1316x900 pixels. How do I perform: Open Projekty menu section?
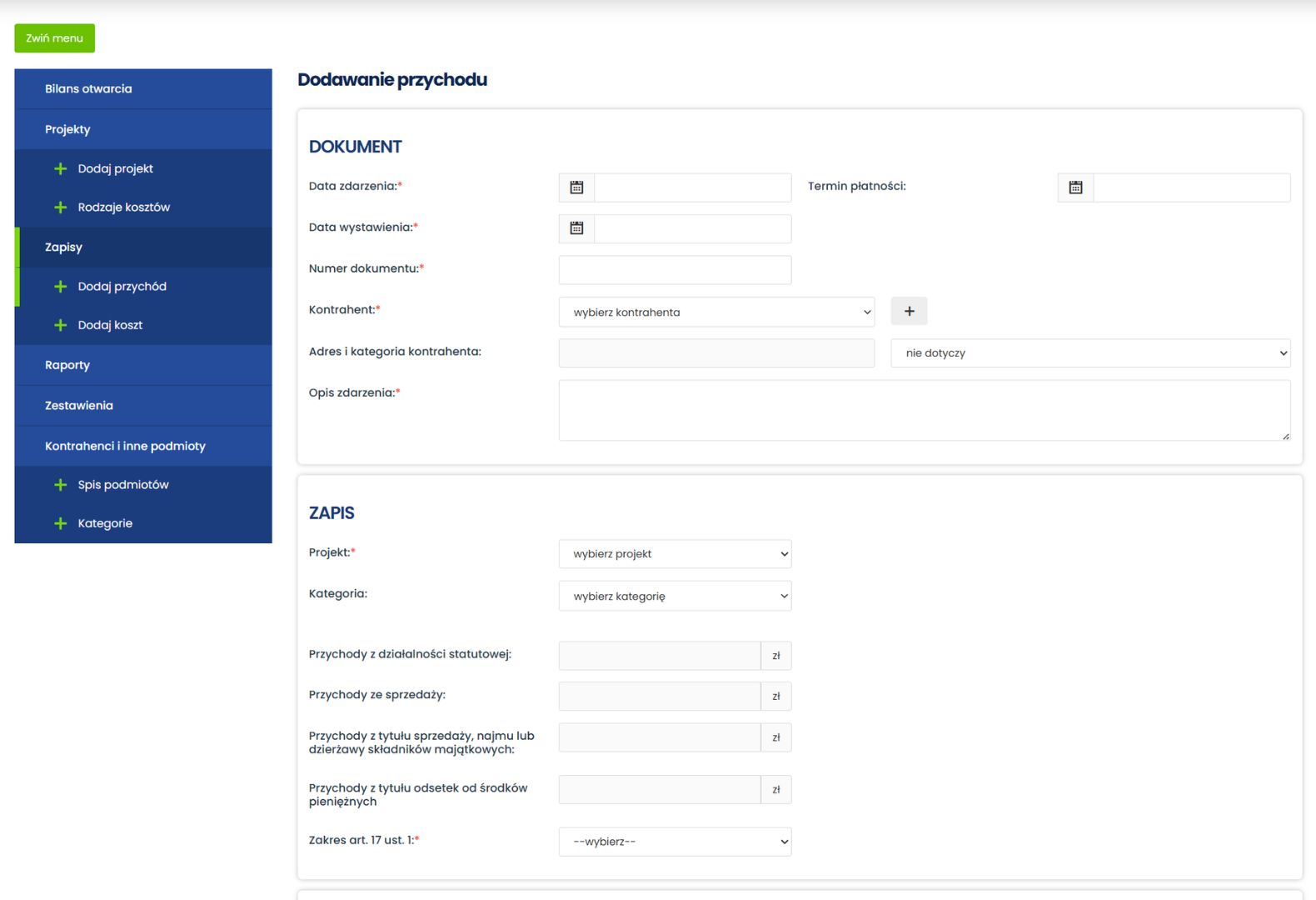pos(143,129)
